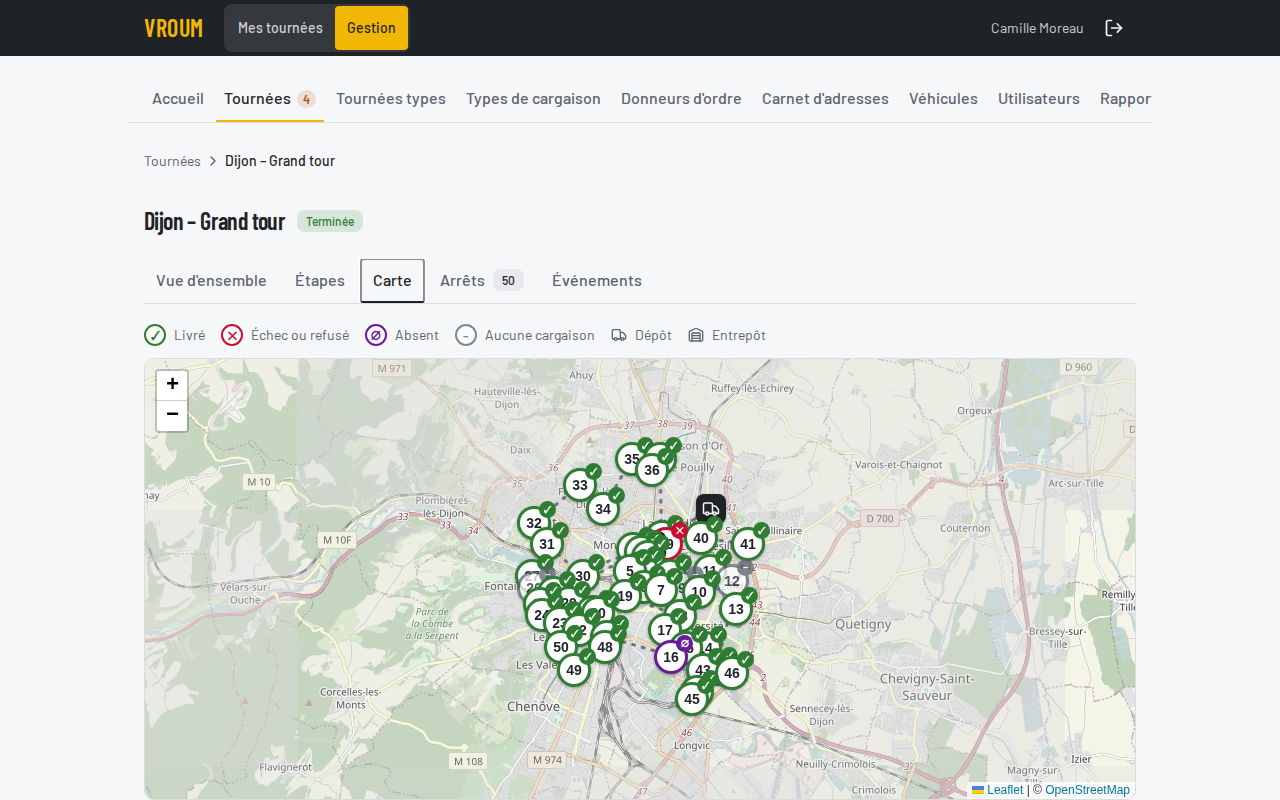
Task: Open the Vue d'ensemble sub-tab
Action: (x=211, y=280)
